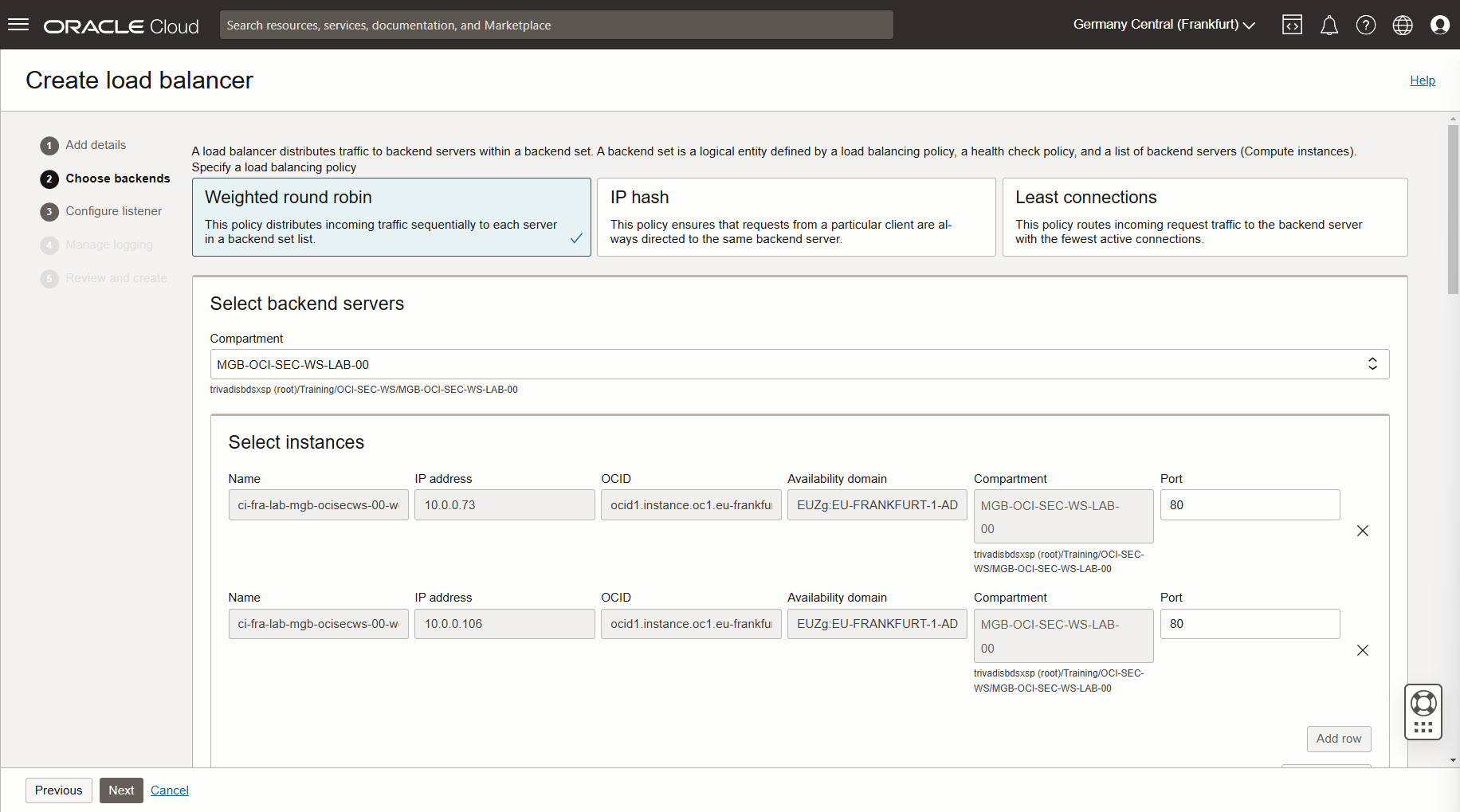Select the Weighted round robin policy
The width and height of the screenshot is (1460, 812).
tap(391, 217)
